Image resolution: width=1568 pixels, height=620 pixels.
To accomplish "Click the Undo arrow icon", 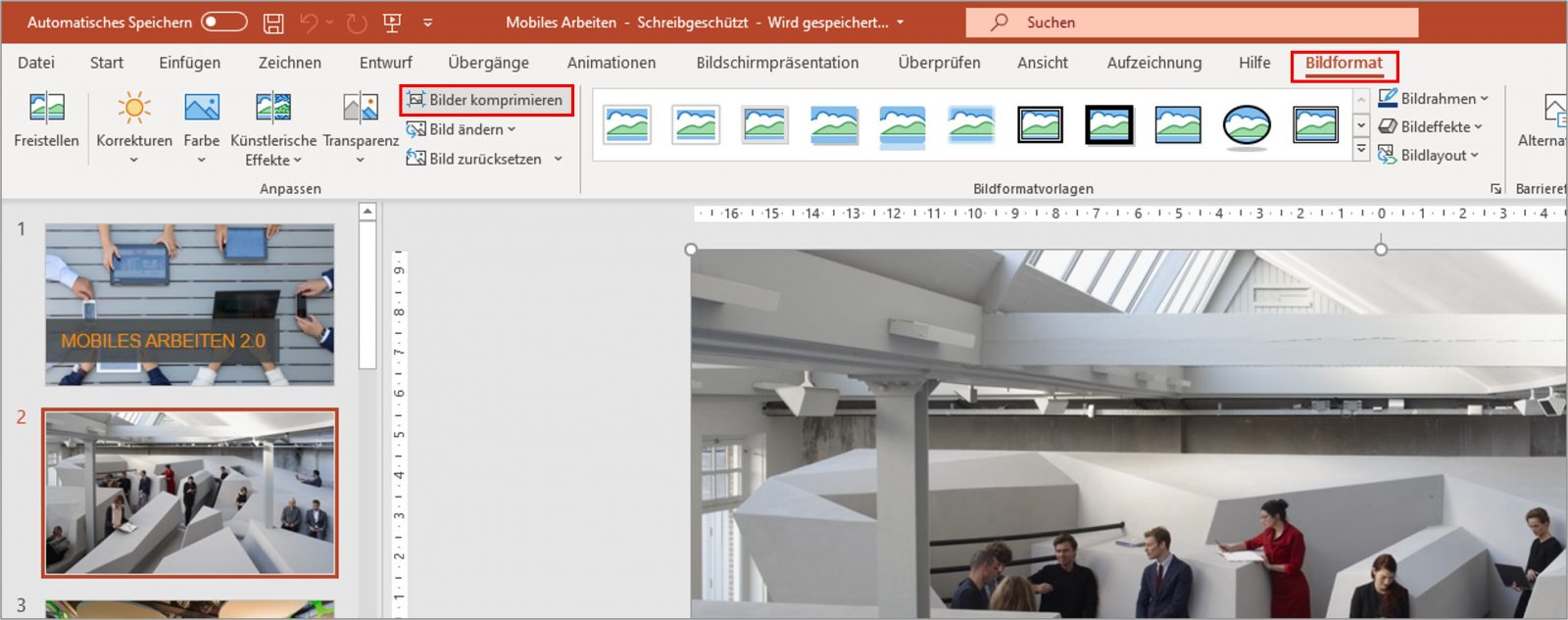I will pos(309,23).
